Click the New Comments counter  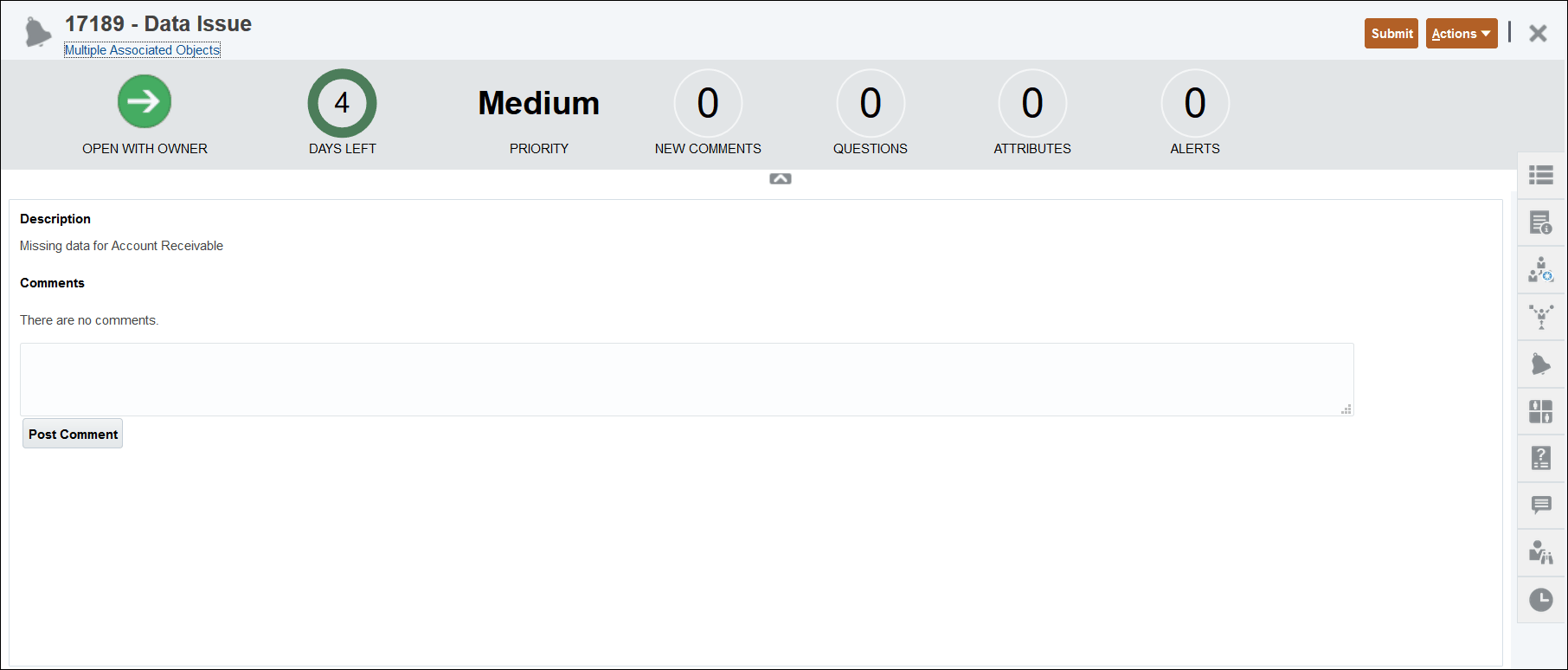[x=708, y=103]
